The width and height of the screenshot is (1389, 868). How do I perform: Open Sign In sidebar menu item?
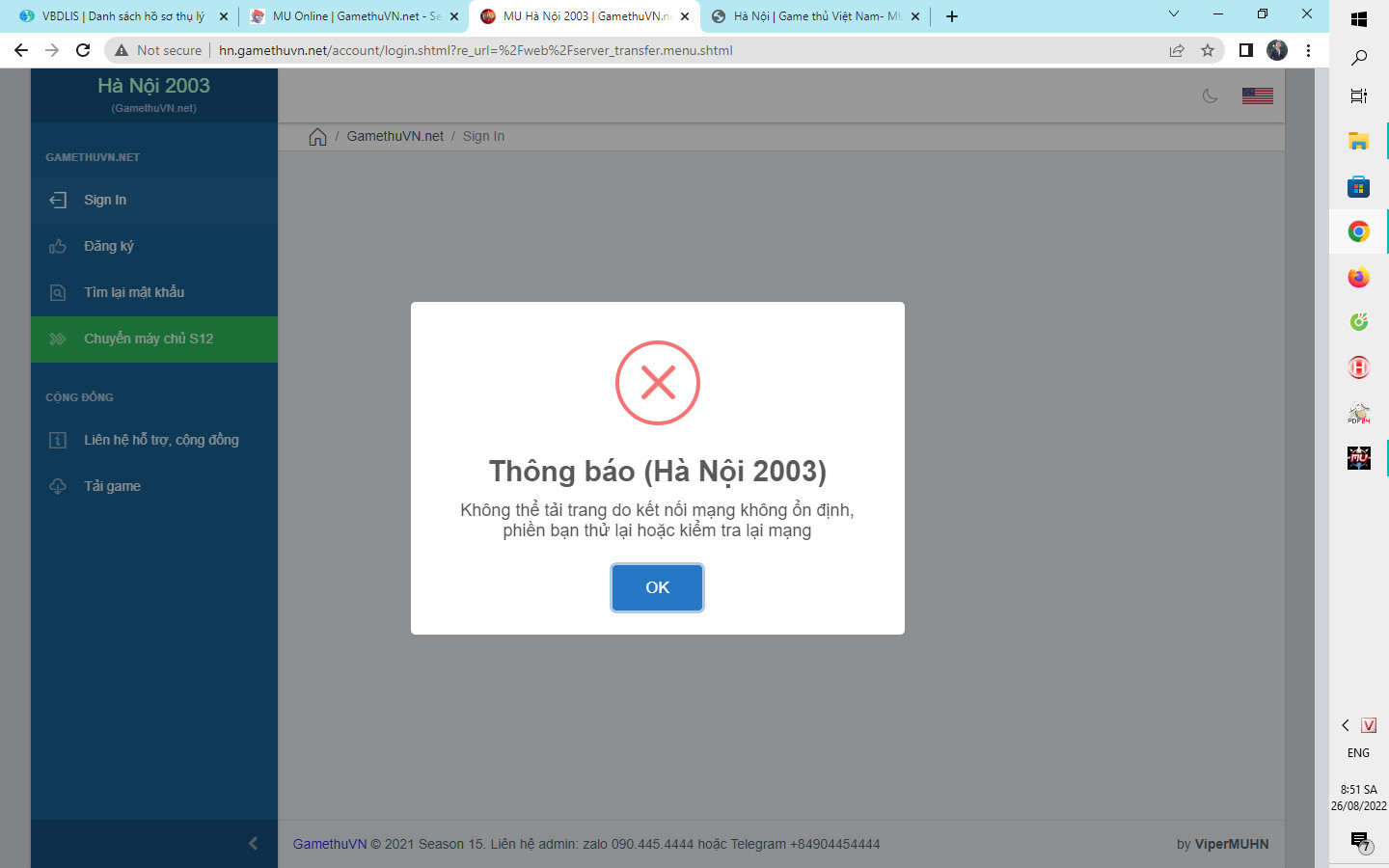105,200
